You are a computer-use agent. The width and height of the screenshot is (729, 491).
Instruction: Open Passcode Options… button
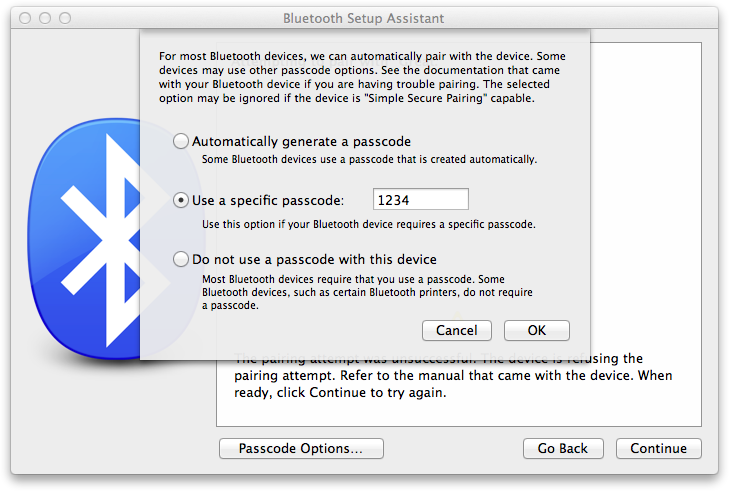click(x=301, y=448)
